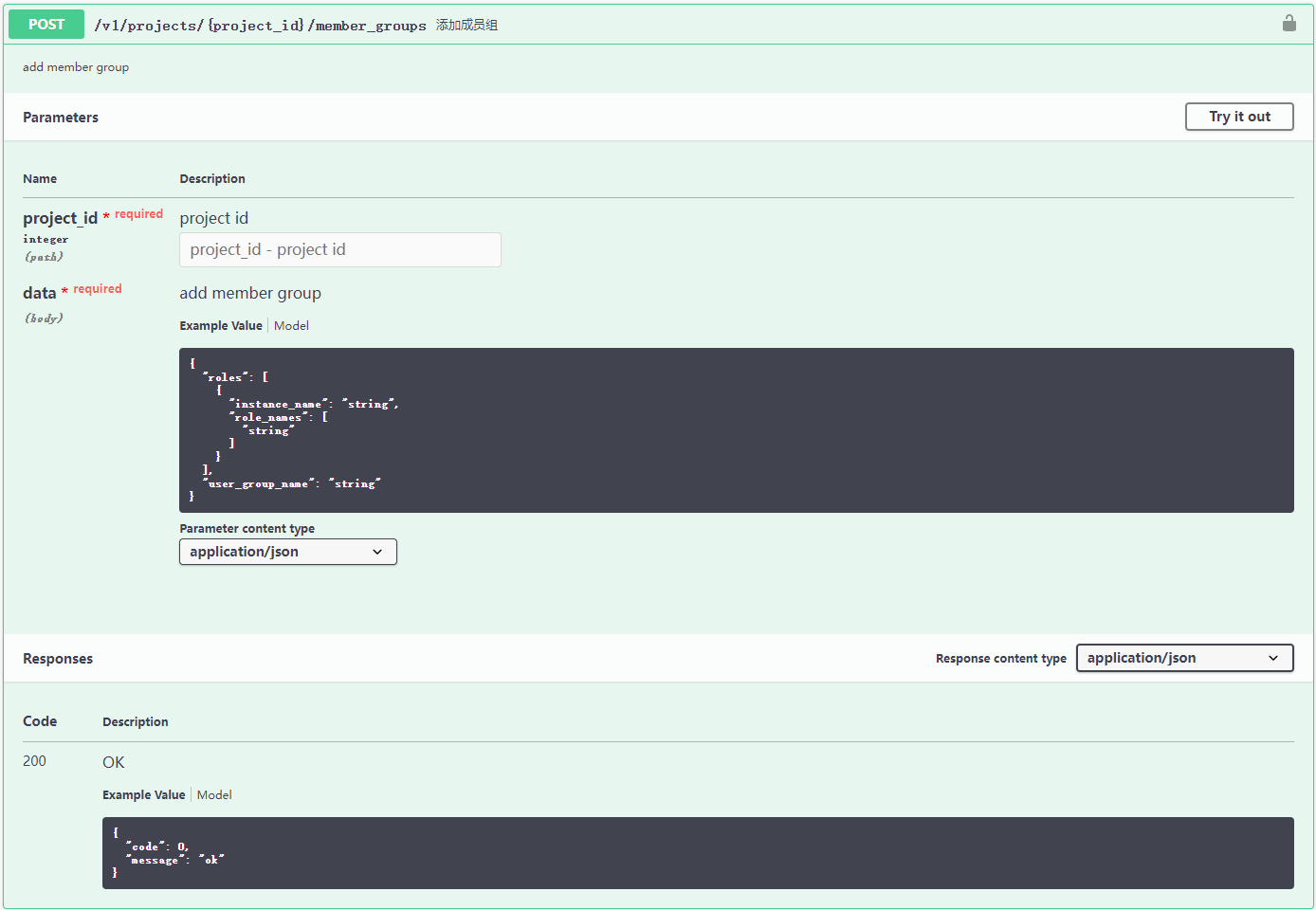Switch to Model view in the 200 response
The image size is (1316, 910).
213,794
